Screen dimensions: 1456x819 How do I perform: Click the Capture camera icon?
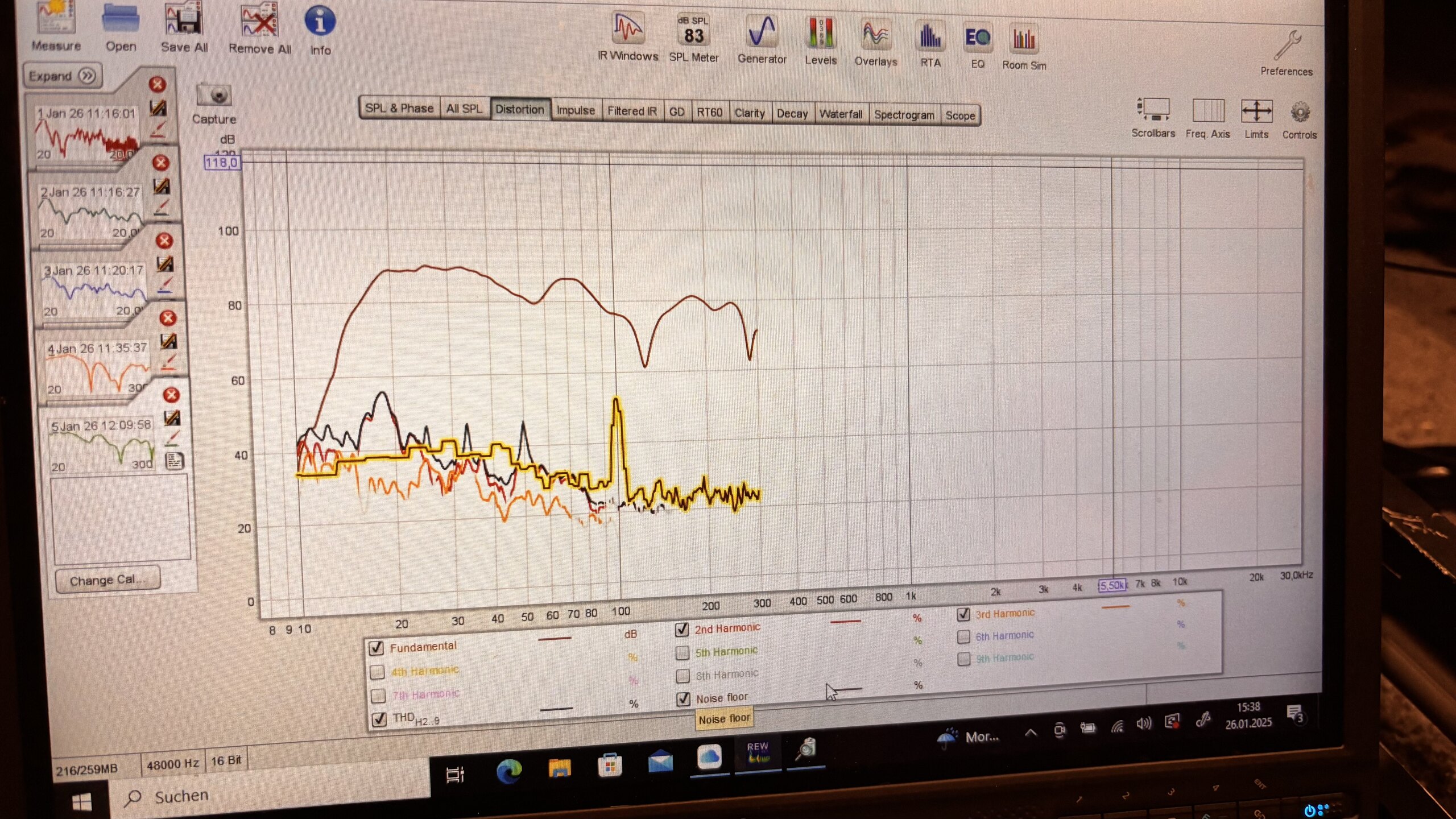[214, 96]
